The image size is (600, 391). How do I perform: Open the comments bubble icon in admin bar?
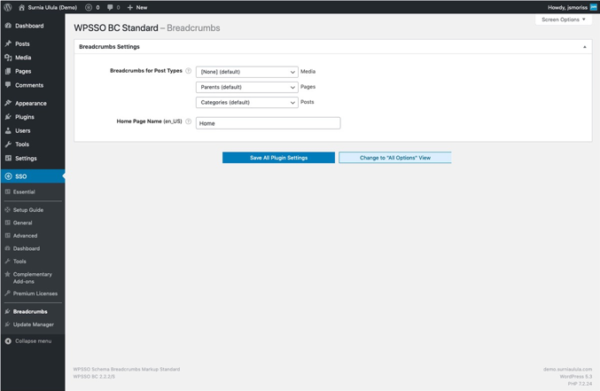click(x=110, y=7)
